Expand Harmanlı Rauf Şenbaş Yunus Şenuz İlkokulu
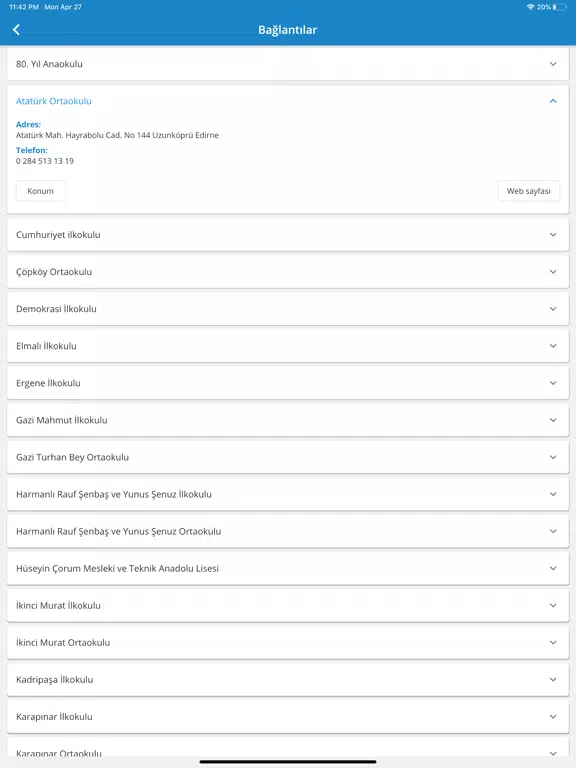Image resolution: width=576 pixels, height=768 pixels. pyautogui.click(x=288, y=494)
